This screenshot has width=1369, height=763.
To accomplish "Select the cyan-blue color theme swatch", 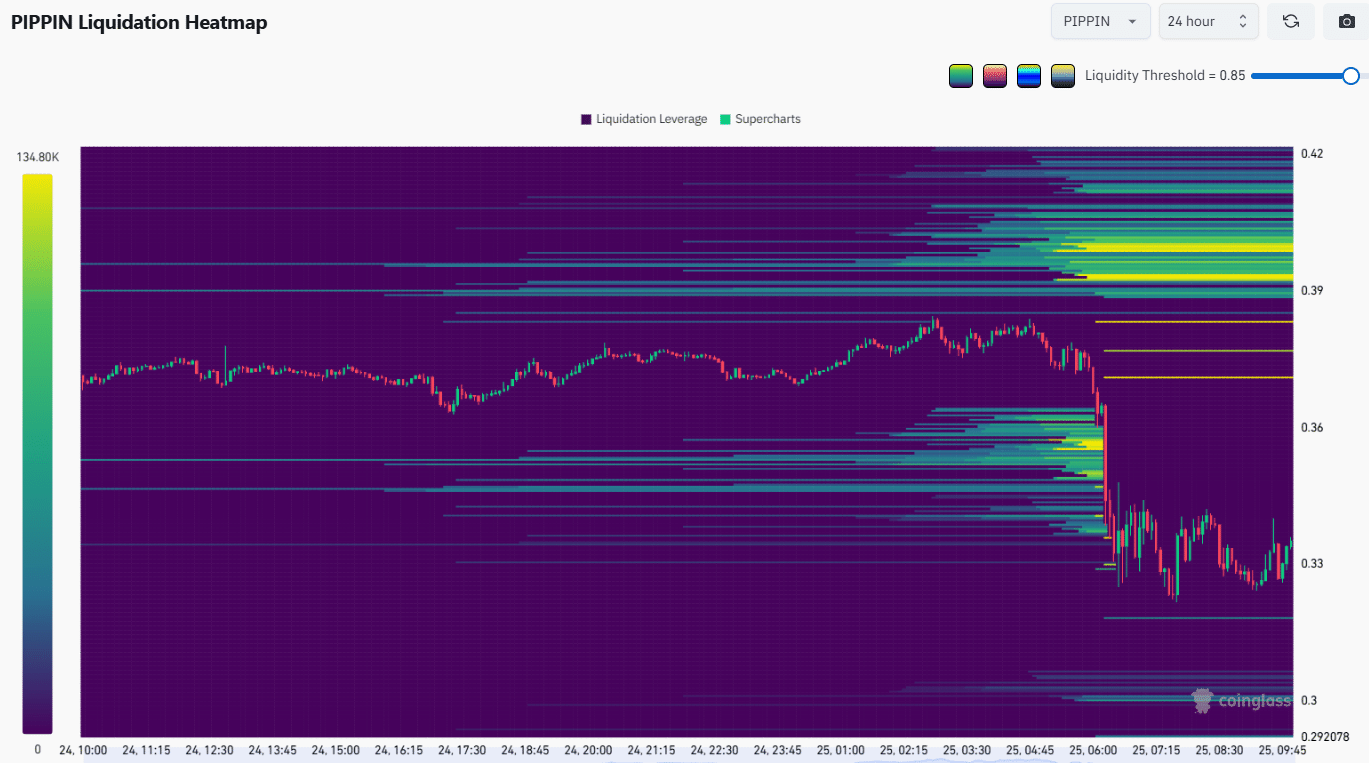I will point(1028,76).
